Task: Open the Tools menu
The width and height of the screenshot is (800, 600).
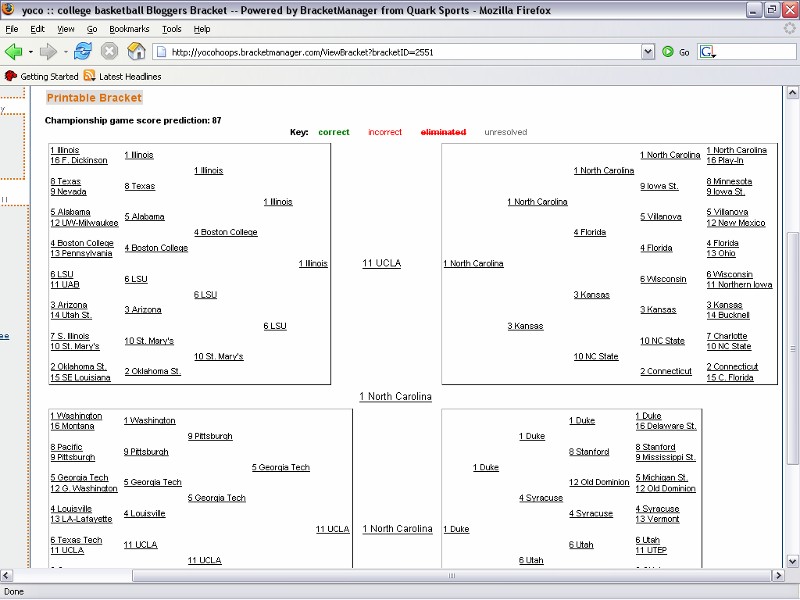Action: point(171,29)
